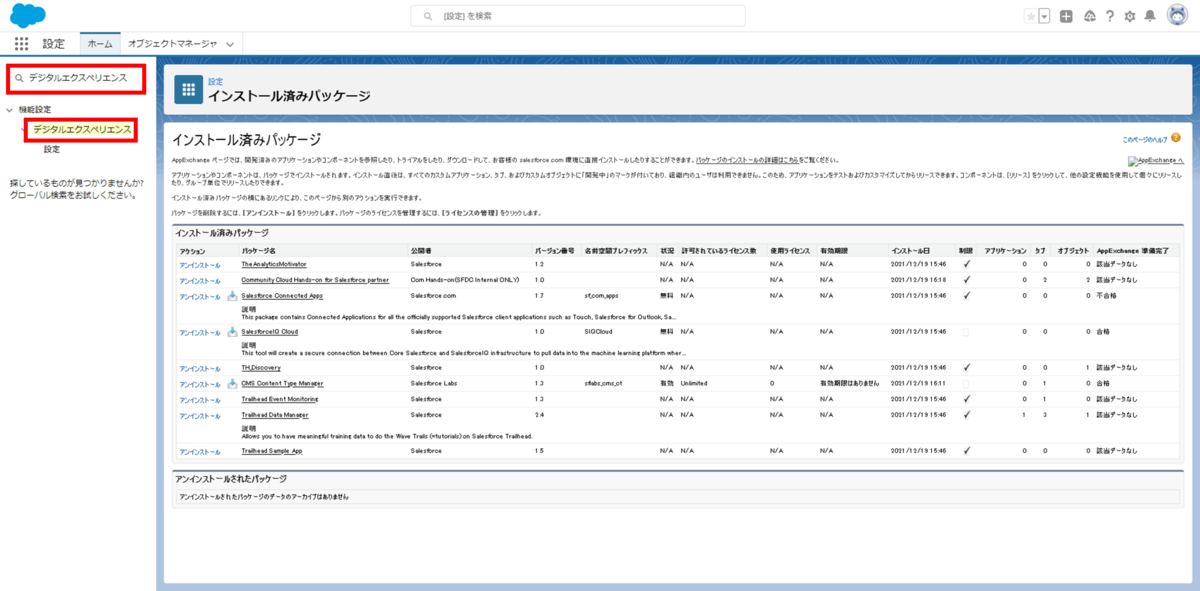This screenshot has height=591, width=1200.
Task: Uninstall the Trailhead Sample App package
Action: click(200, 451)
